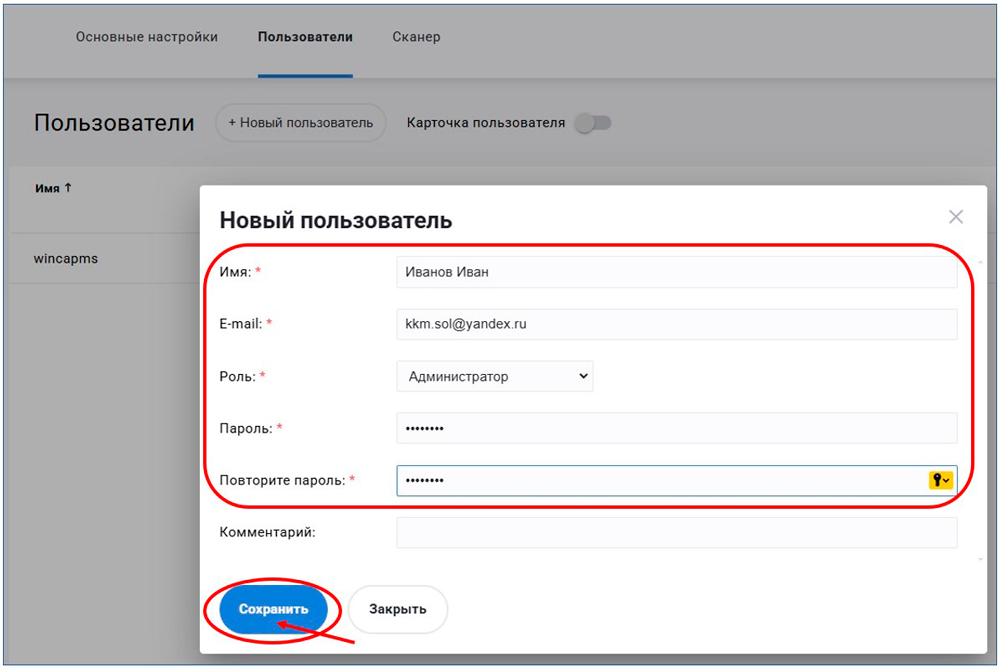Click into the Пароль input field
Image resolution: width=1000 pixels, height=670 pixels.
(675, 428)
